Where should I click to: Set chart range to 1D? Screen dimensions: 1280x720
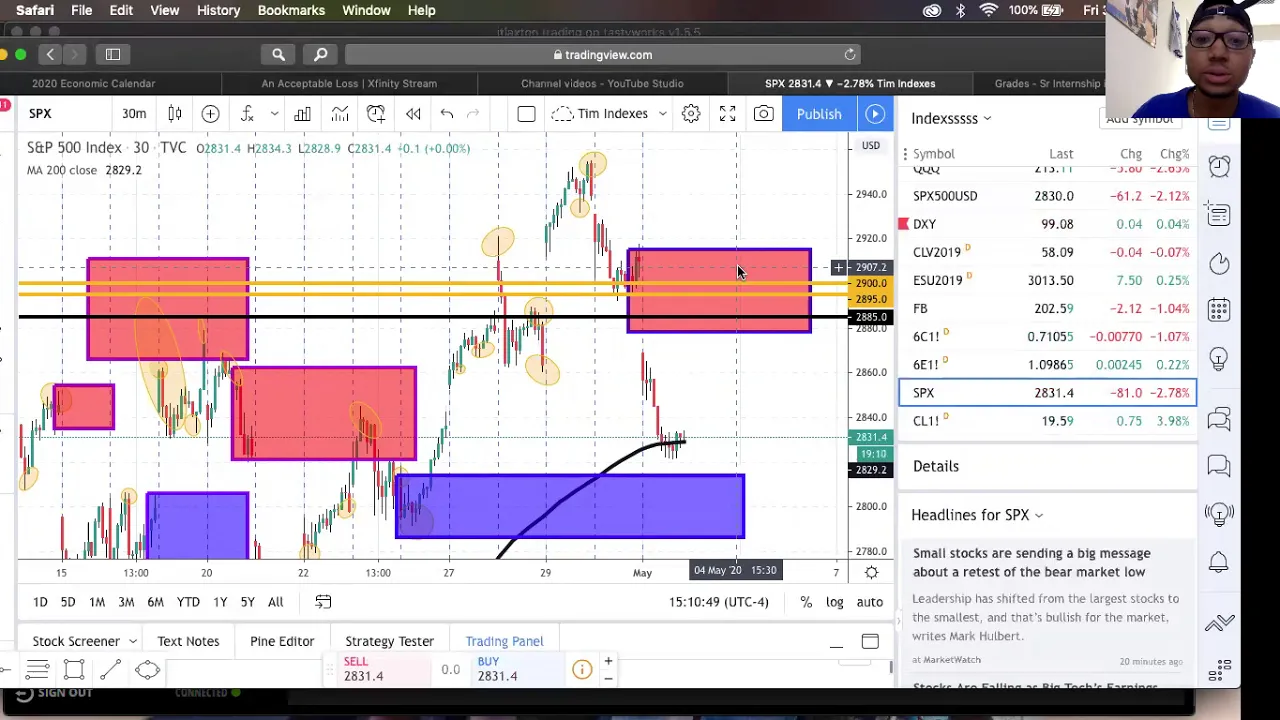40,602
